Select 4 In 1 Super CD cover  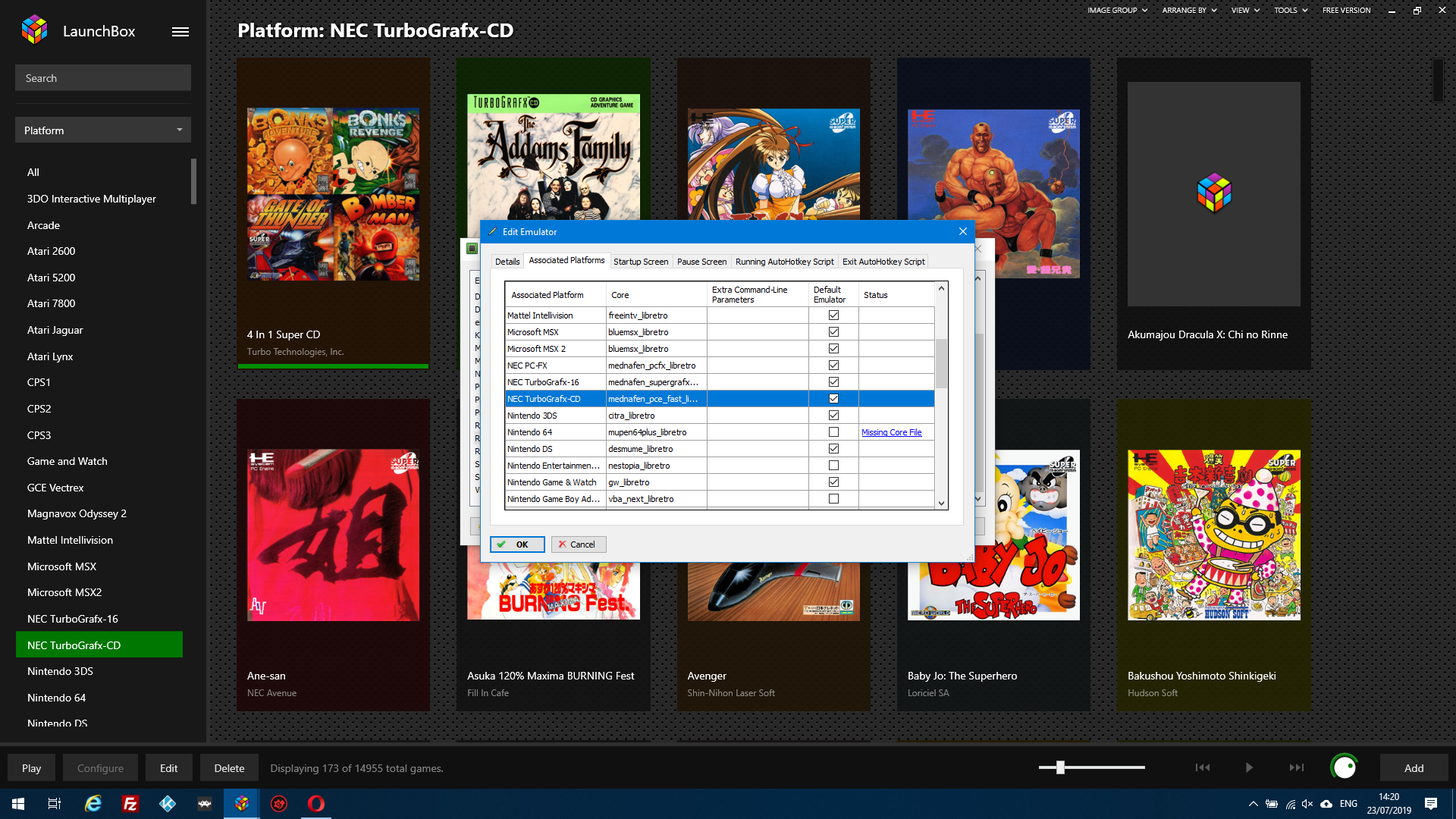(333, 194)
